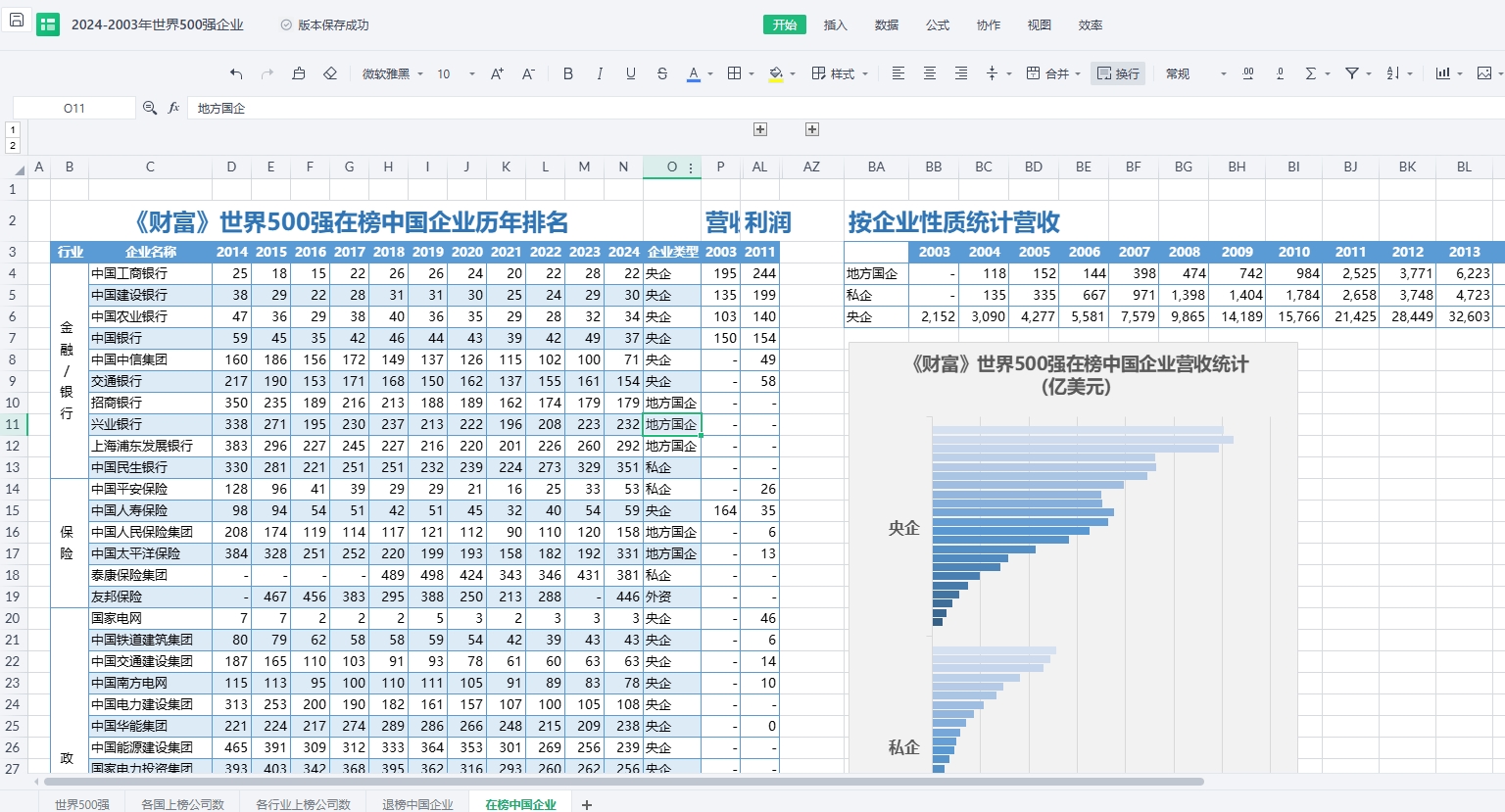Viewport: 1505px width, 812px height.
Task: Open the 协作 Collaboration menu
Action: point(989,24)
